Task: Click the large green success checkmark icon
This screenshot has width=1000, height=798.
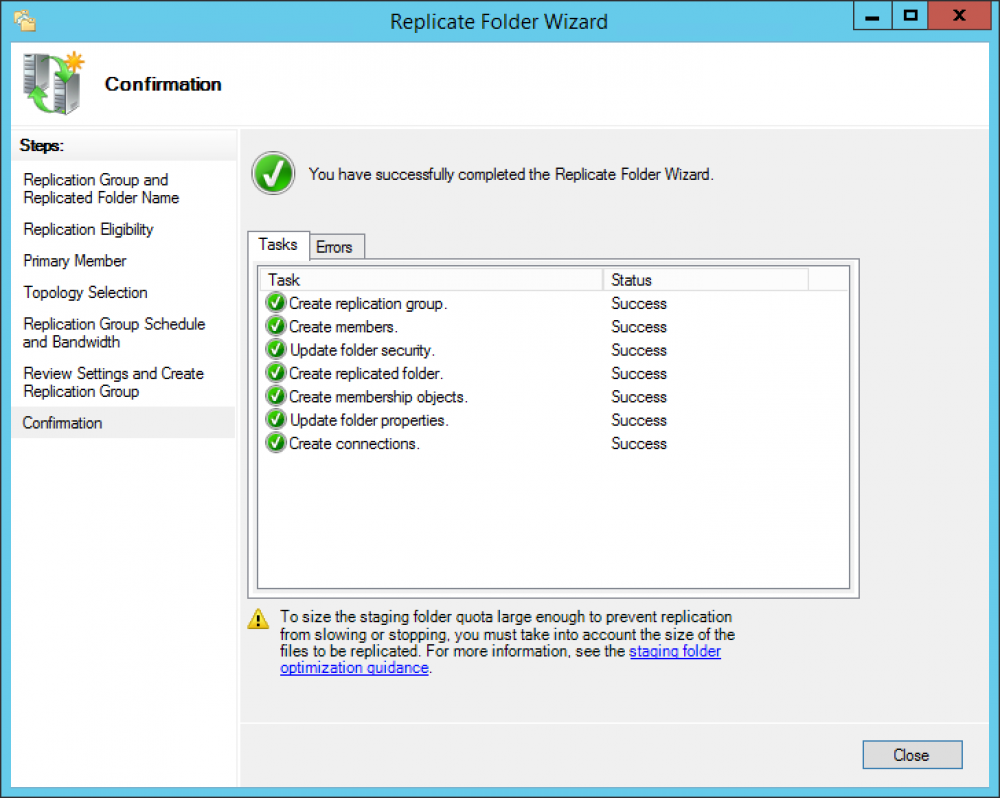Action: click(x=272, y=174)
